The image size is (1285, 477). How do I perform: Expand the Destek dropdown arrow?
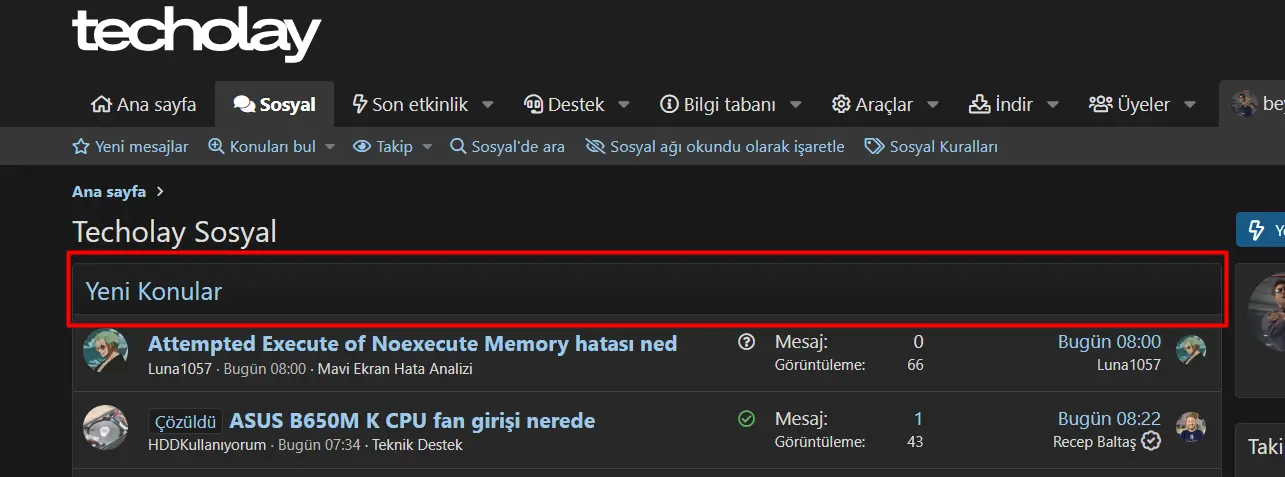[624, 104]
